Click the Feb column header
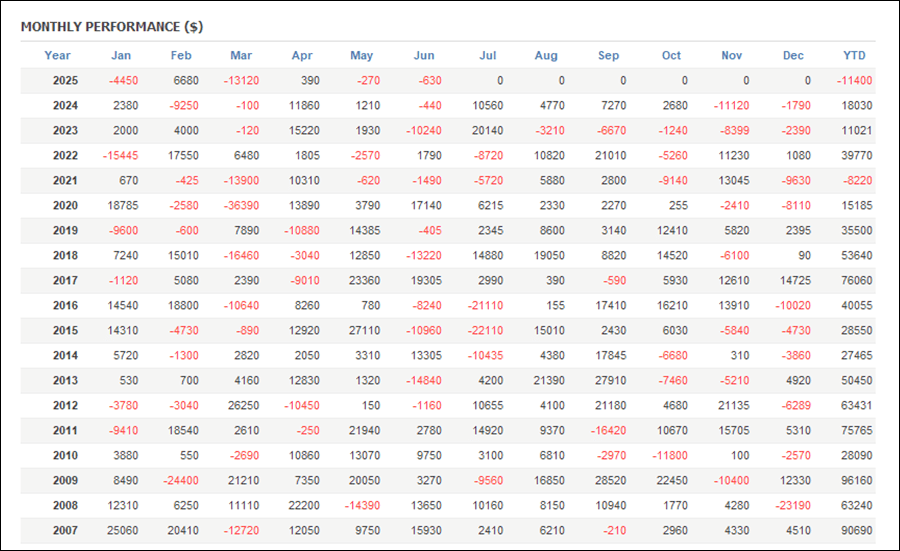 181,55
